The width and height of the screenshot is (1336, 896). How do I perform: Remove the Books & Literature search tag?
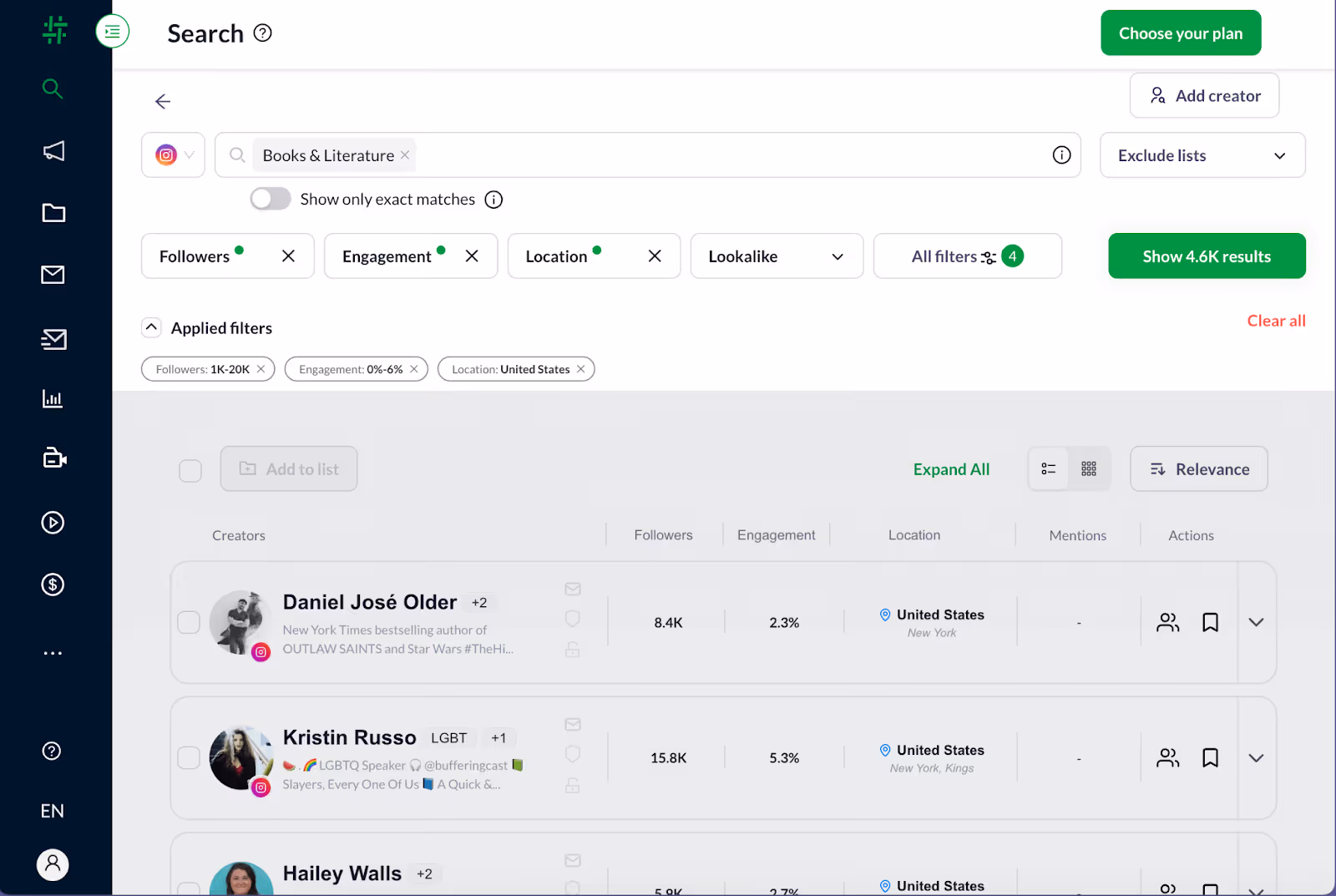click(x=405, y=155)
